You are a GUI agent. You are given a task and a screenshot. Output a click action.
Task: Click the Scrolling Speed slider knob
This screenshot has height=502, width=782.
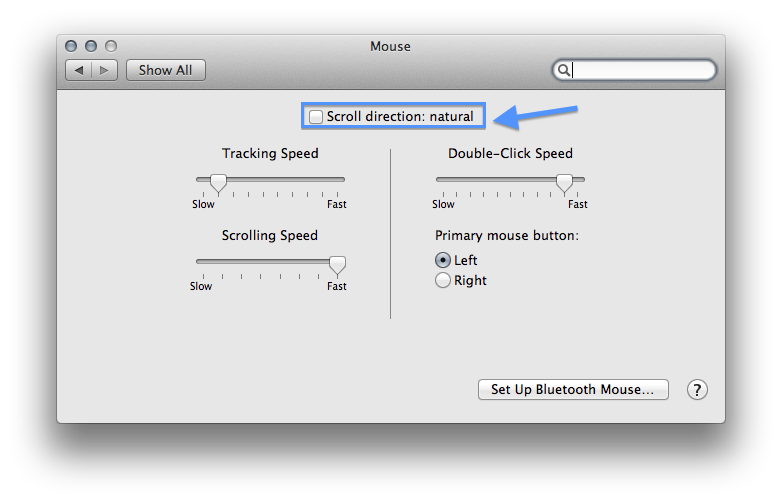337,264
